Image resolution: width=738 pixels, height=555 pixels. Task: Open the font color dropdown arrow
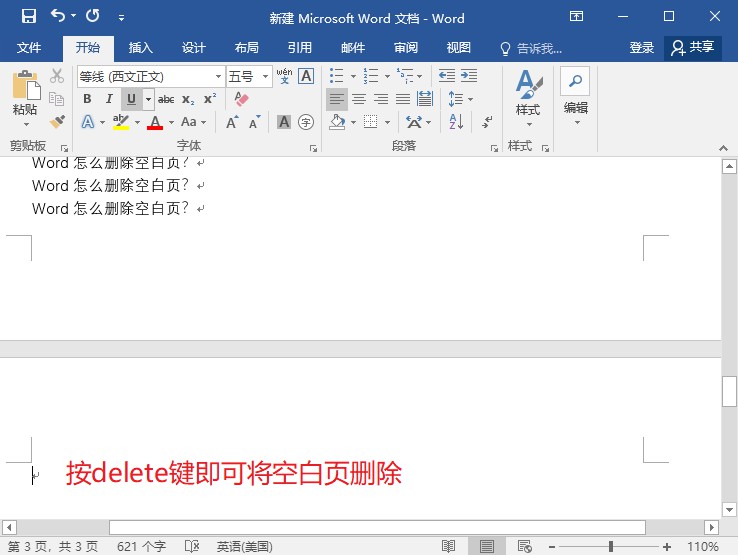point(171,122)
